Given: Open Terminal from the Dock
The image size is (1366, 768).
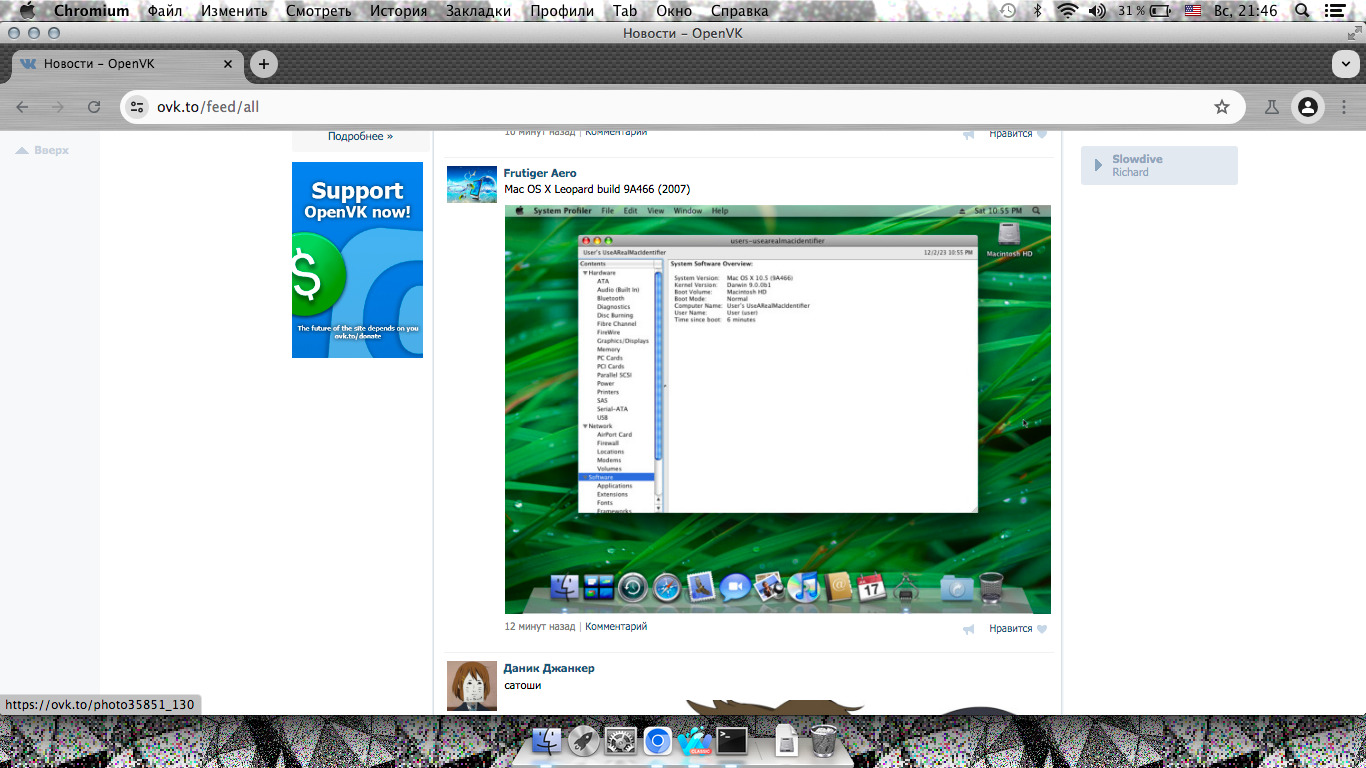Looking at the screenshot, I should [x=733, y=741].
